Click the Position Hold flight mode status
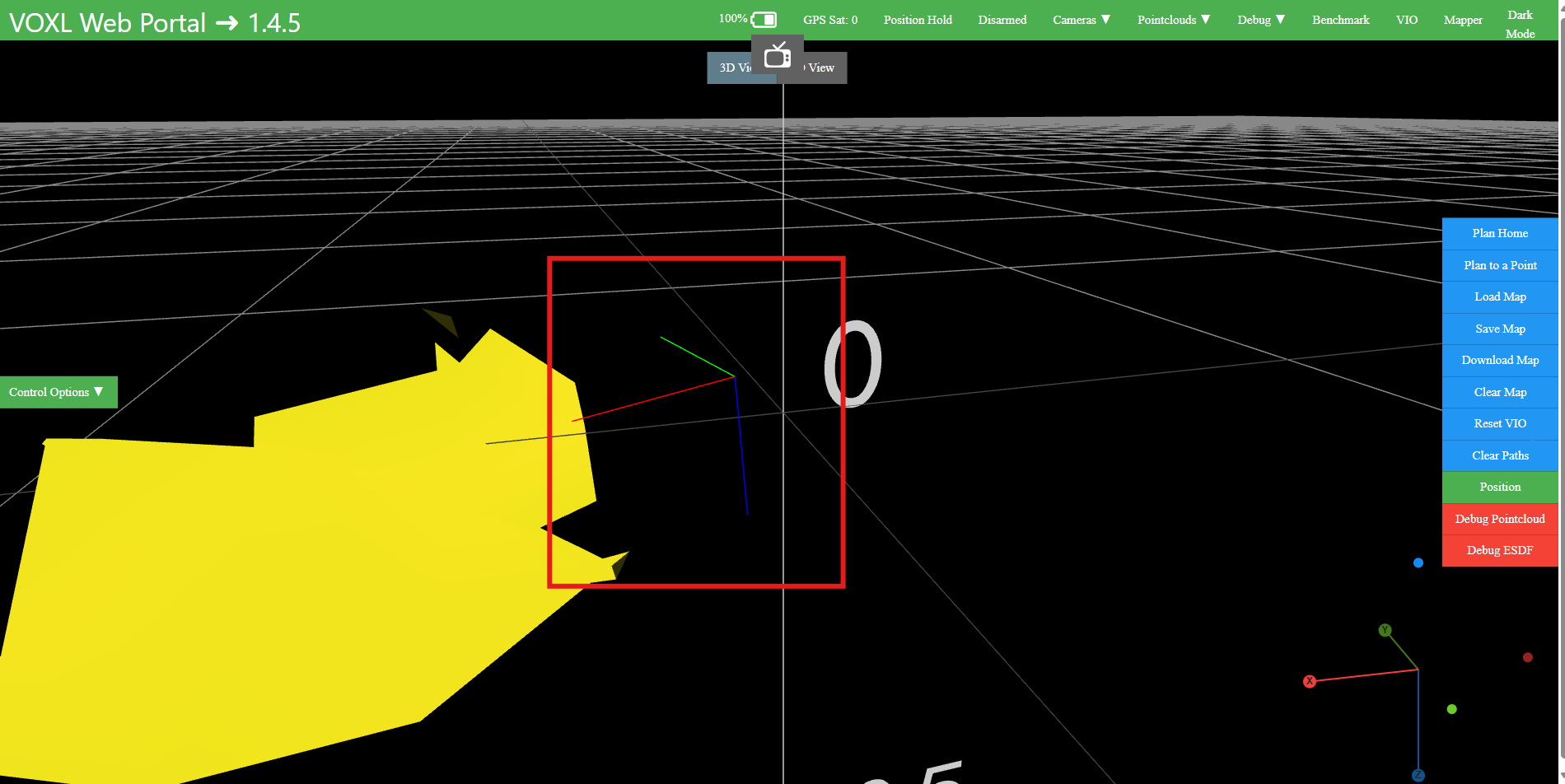1565x784 pixels. point(918,20)
